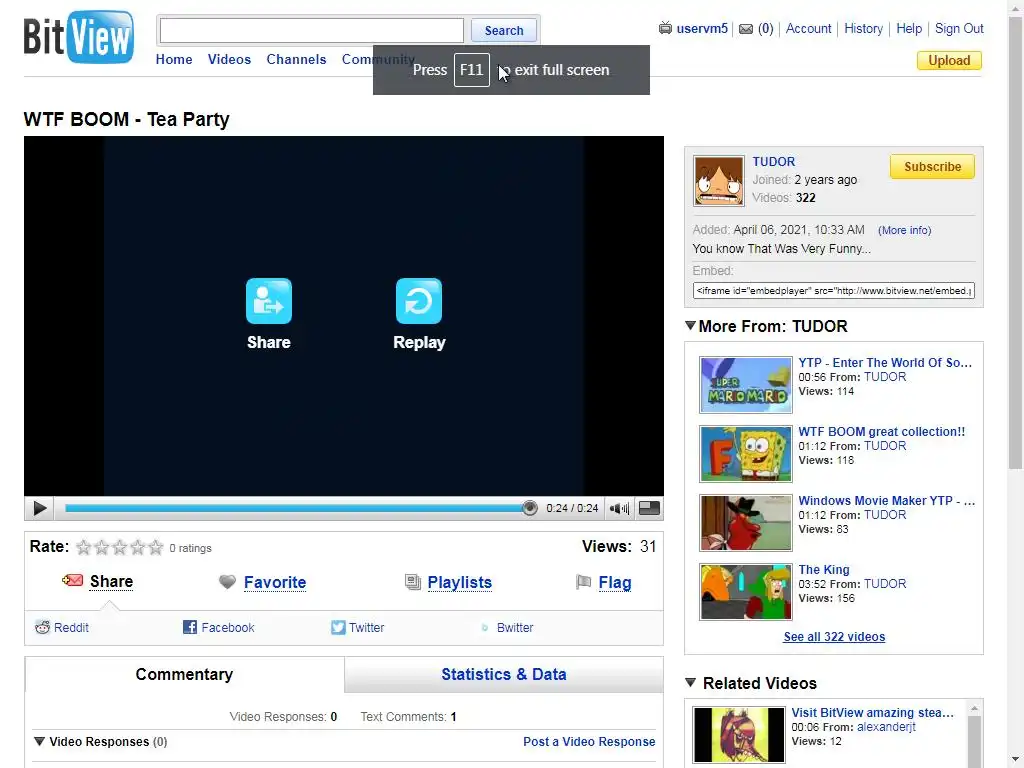Toggle the video player size icon
1024x768 pixels.
(x=648, y=508)
